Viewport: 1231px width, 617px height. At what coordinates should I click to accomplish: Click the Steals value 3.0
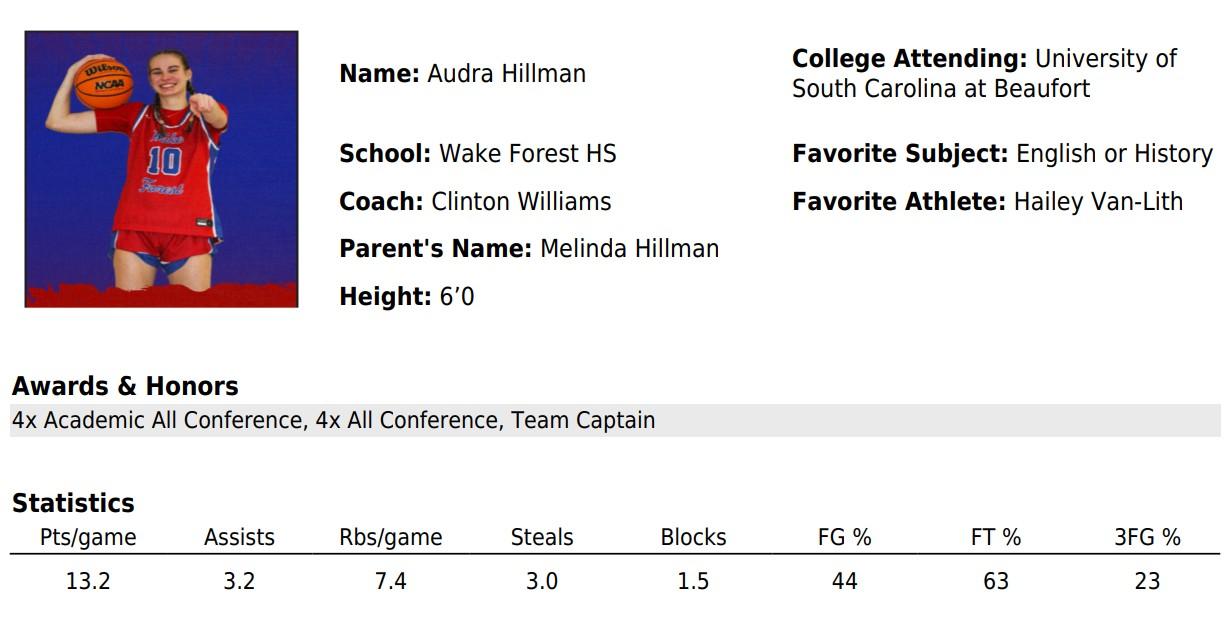542,581
